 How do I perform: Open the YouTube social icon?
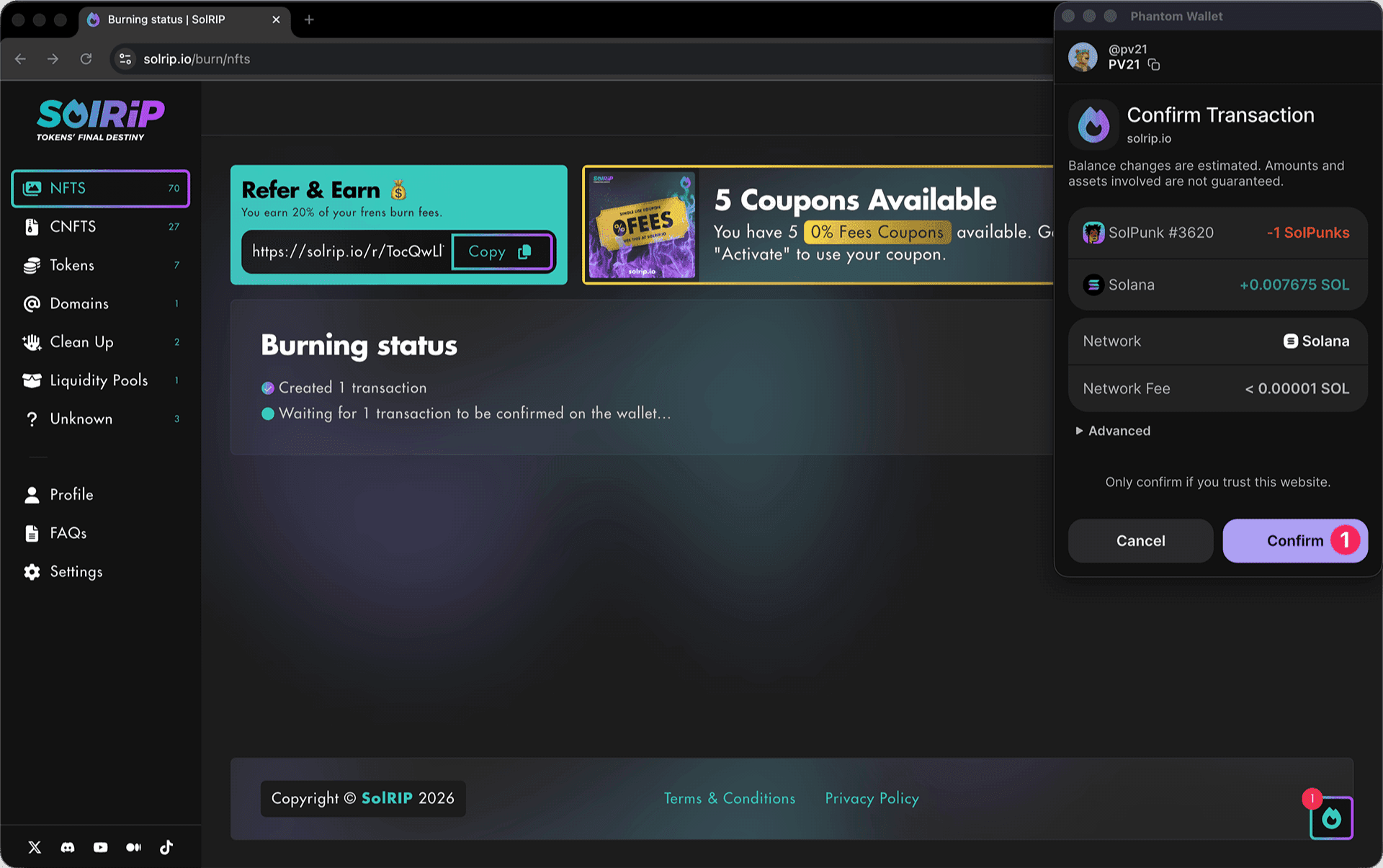(x=101, y=847)
